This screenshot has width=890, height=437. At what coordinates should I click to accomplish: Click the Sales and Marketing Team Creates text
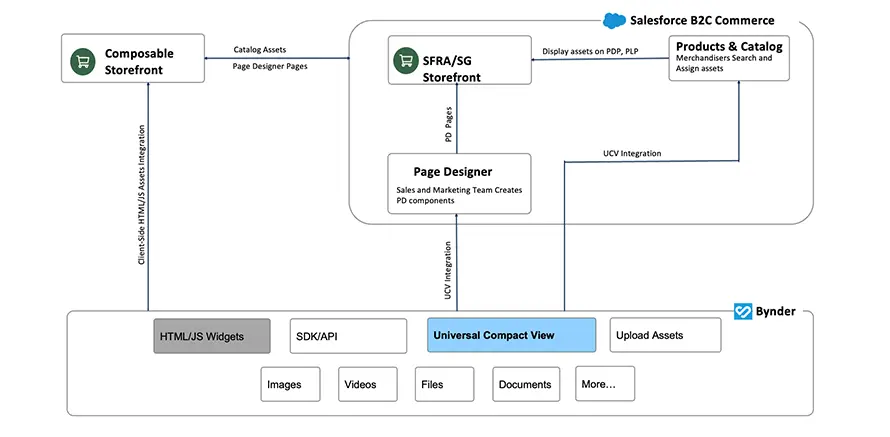[459, 190]
